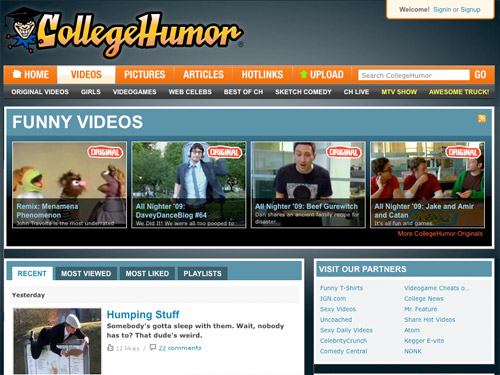Click the '12 likes' text
This screenshot has height=375, width=500.
[127, 348]
